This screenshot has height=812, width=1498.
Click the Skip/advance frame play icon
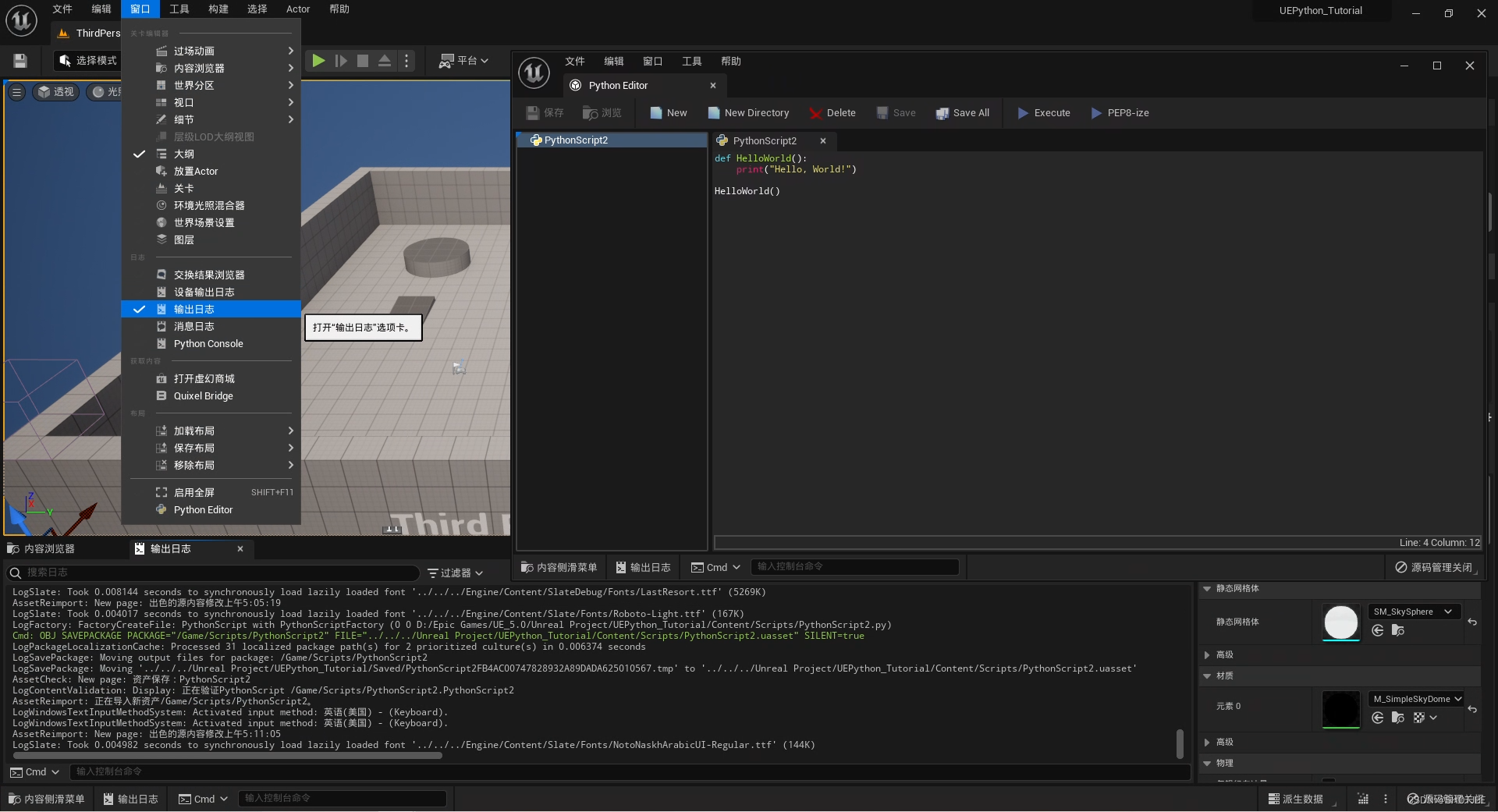tap(341, 61)
